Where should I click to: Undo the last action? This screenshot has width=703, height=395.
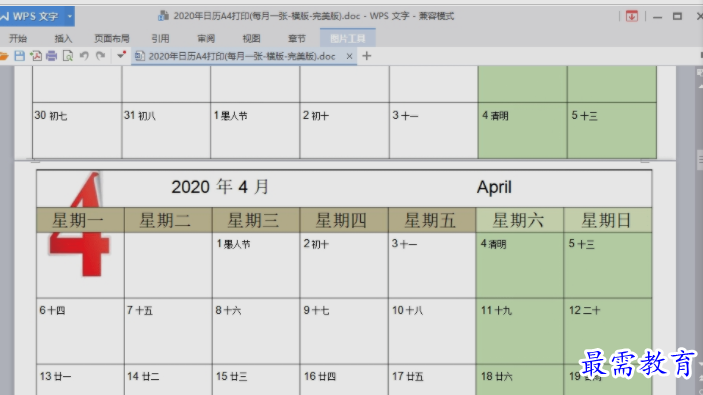[84, 56]
